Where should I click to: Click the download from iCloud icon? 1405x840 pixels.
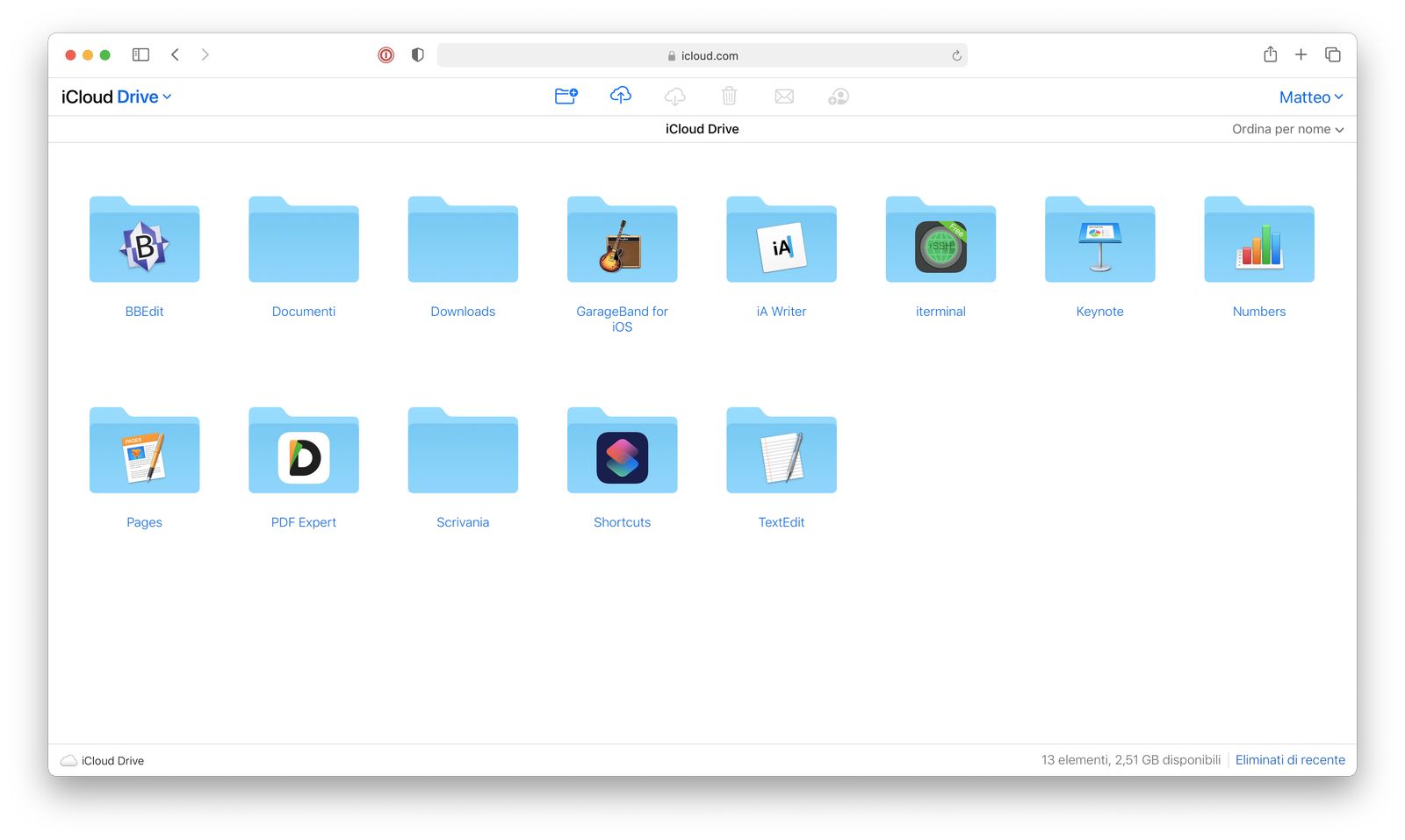[675, 96]
